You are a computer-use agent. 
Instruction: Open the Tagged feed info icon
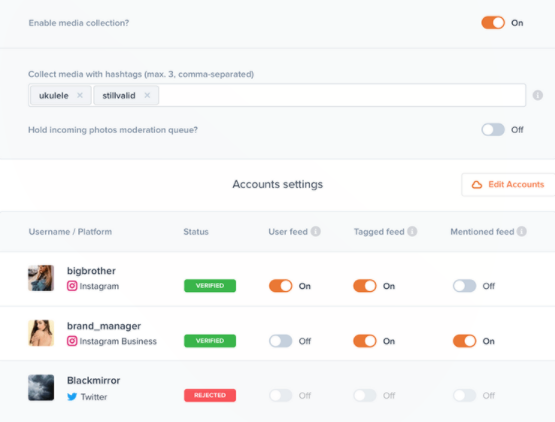point(412,231)
